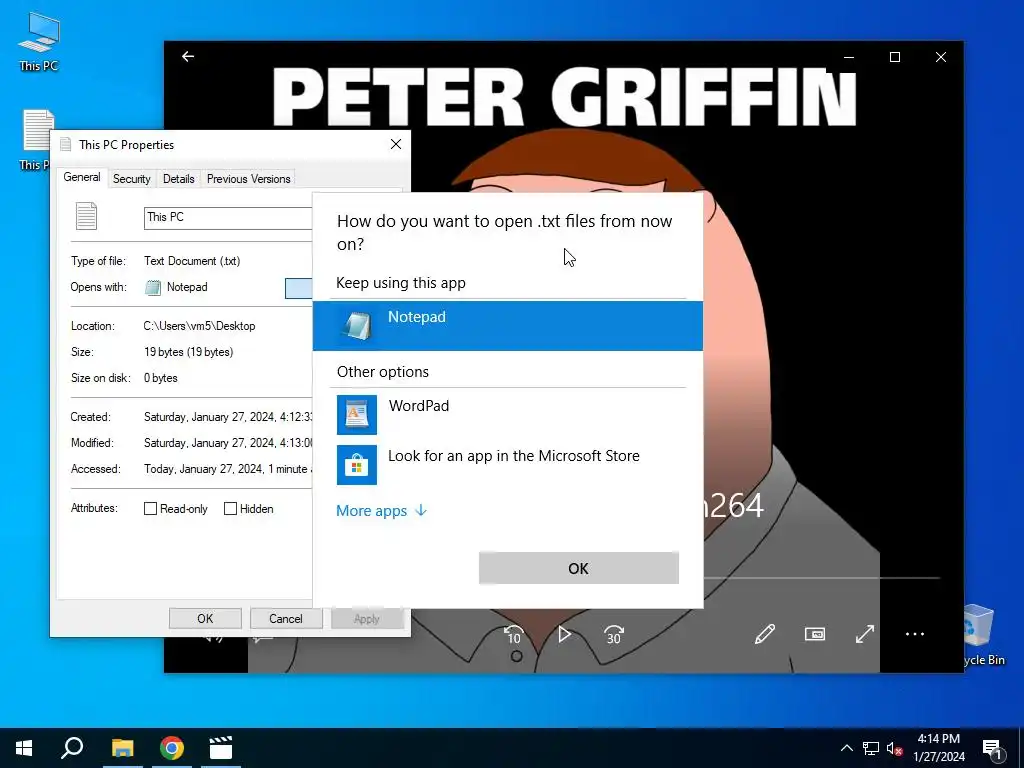Image resolution: width=1024 pixels, height=768 pixels.
Task: Show hidden system tray icons
Action: coord(846,748)
